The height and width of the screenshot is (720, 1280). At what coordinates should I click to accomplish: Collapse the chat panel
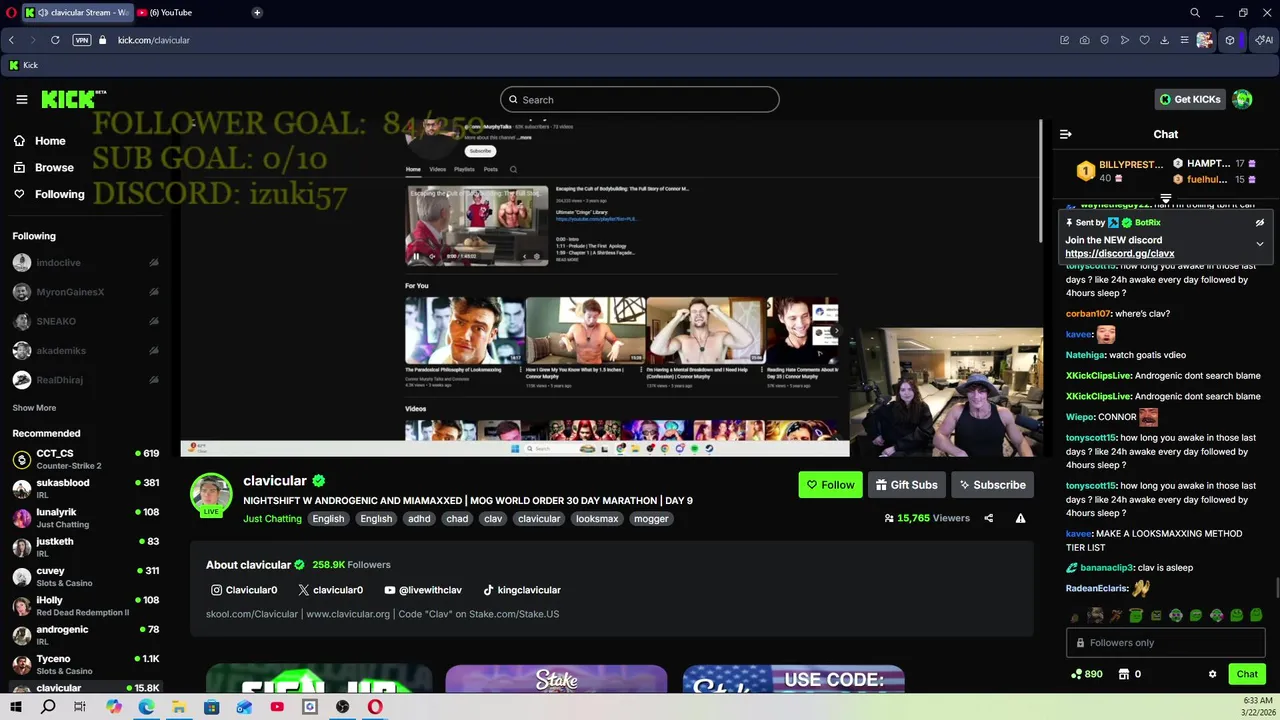pyautogui.click(x=1066, y=134)
